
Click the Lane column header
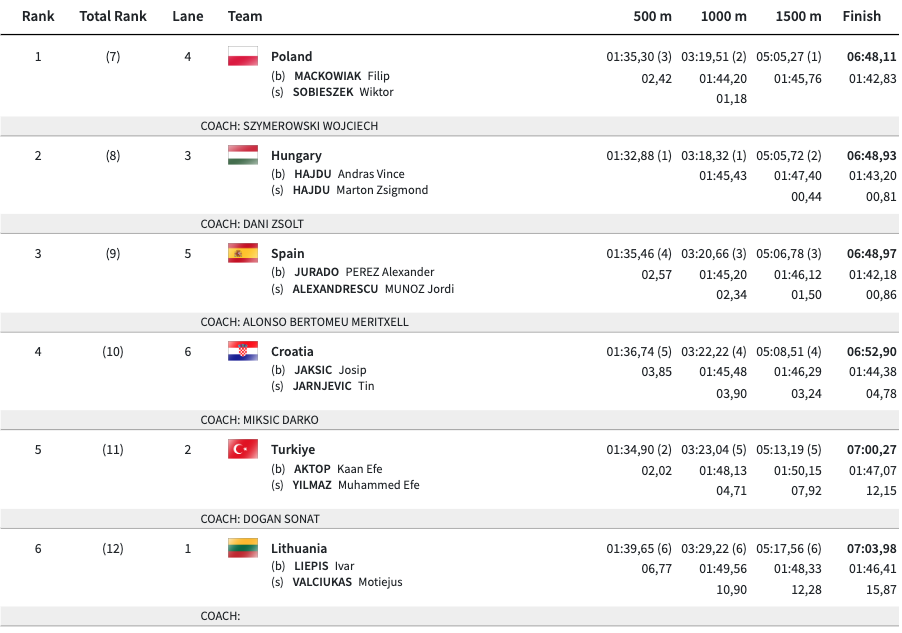tap(187, 16)
